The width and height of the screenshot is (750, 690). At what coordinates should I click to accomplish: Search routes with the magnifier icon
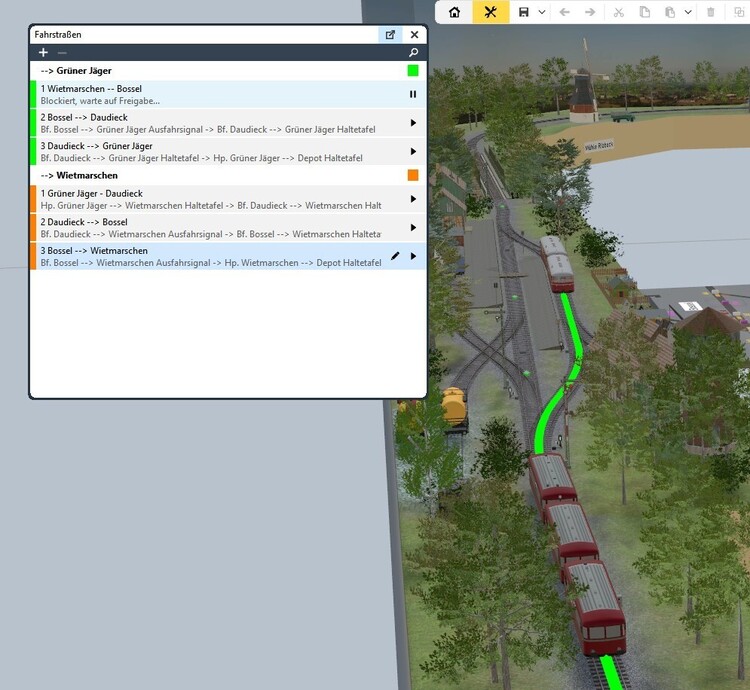(x=413, y=52)
